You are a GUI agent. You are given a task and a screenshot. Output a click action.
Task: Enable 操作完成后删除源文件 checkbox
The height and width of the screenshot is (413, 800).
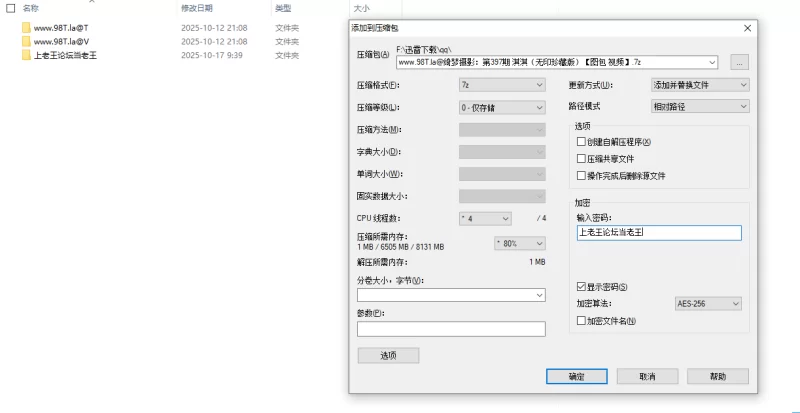click(582, 175)
